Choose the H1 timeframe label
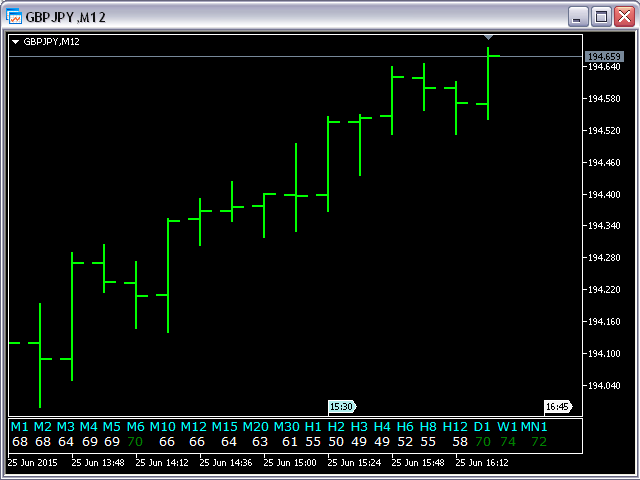 (313, 427)
